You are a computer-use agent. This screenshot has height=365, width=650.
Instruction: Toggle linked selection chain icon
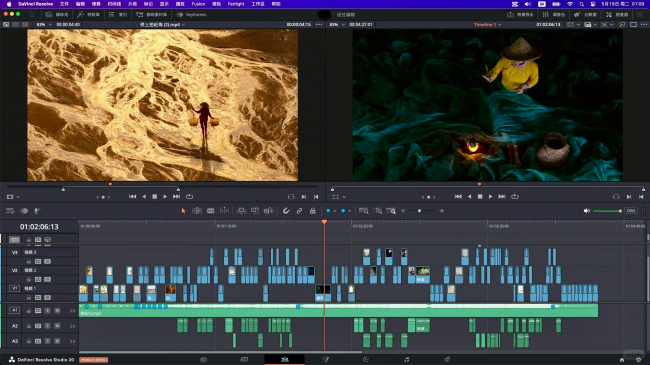point(299,211)
